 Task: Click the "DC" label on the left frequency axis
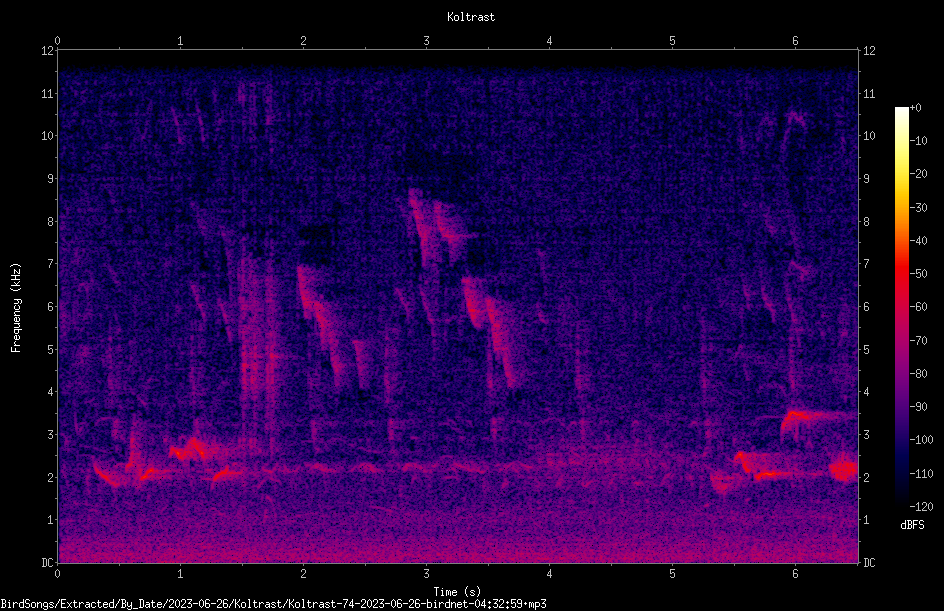click(47, 563)
